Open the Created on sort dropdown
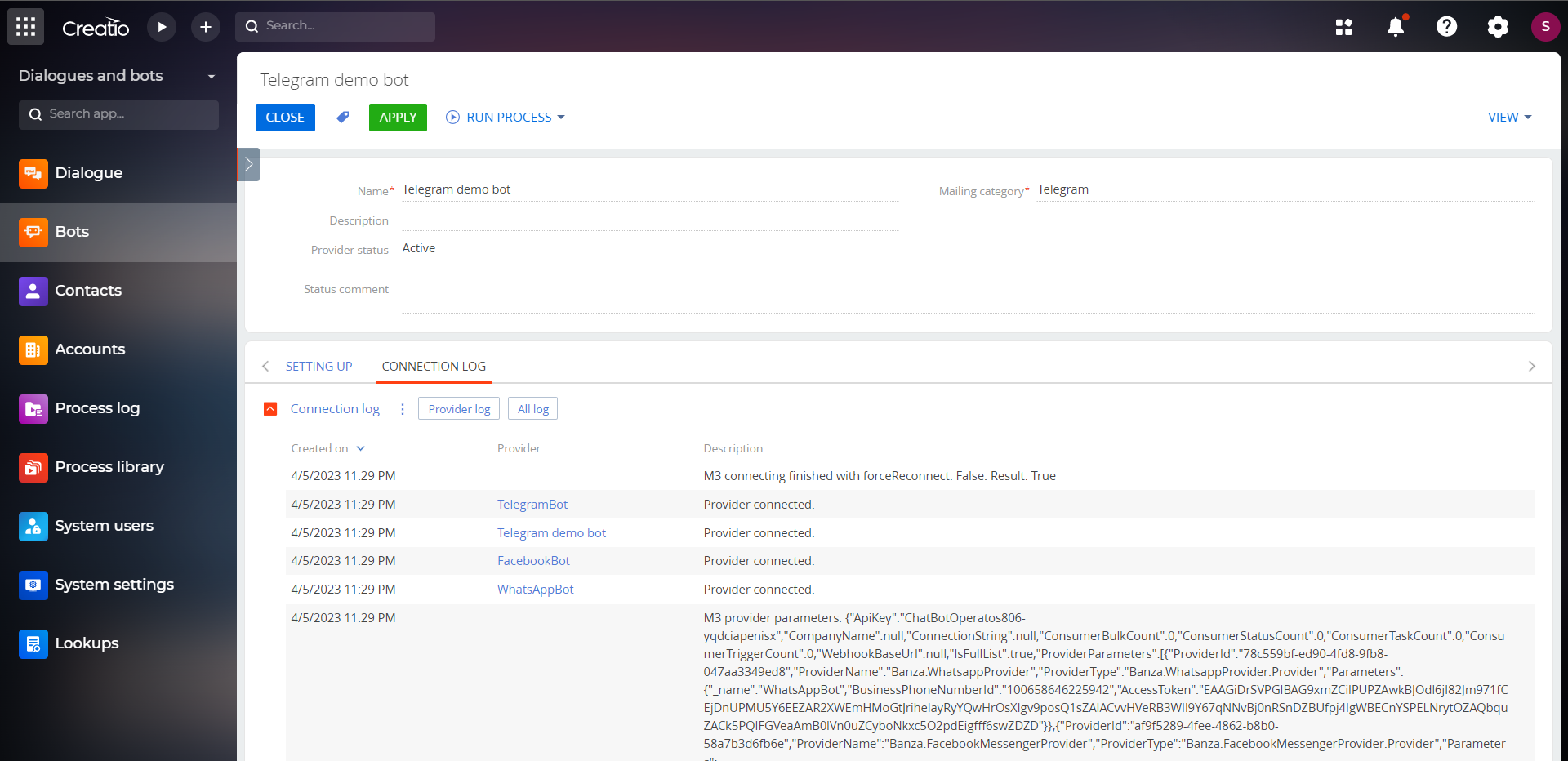Viewport: 1568px width, 761px height. pos(361,448)
